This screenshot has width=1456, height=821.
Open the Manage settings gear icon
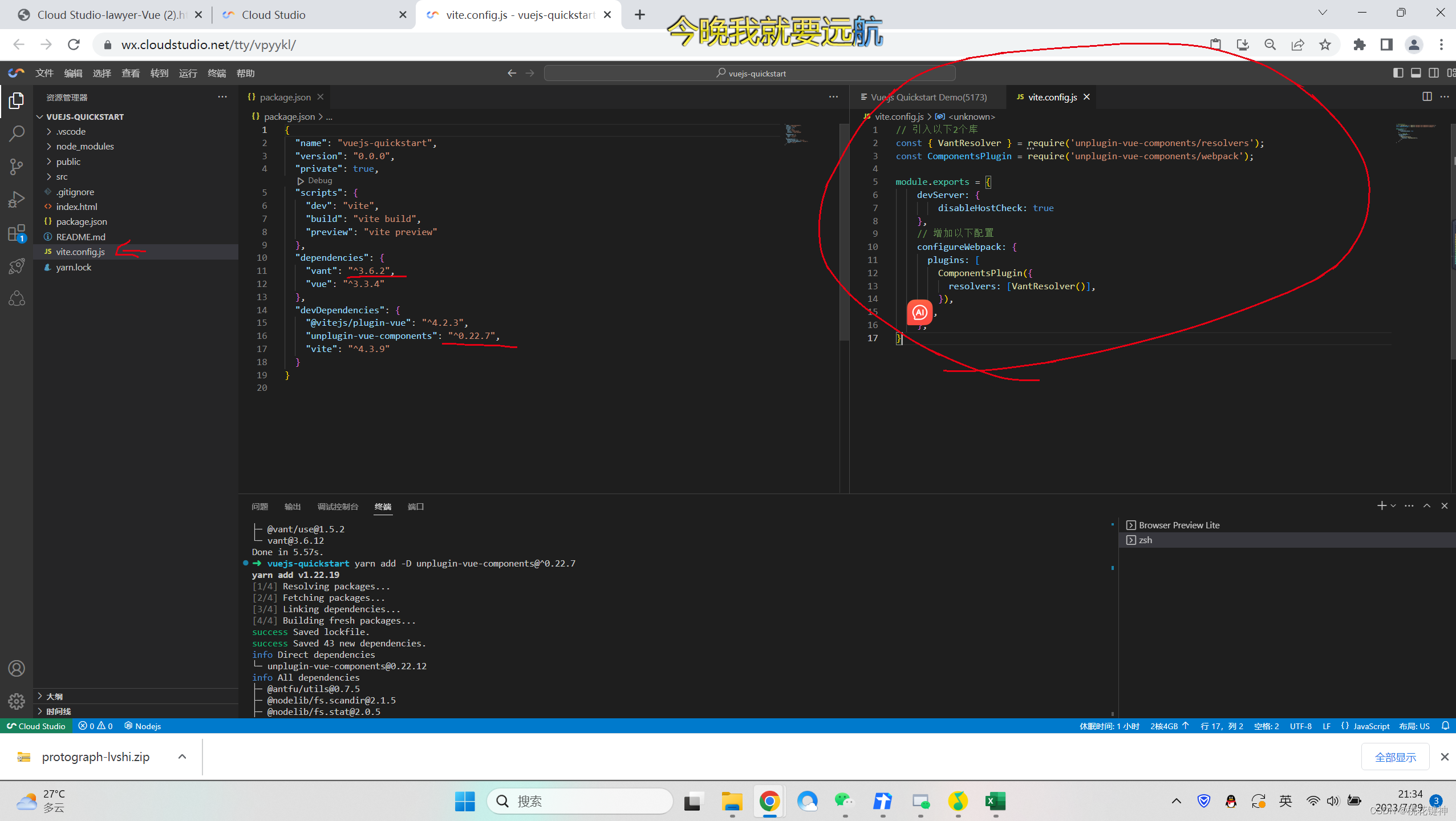tap(17, 701)
